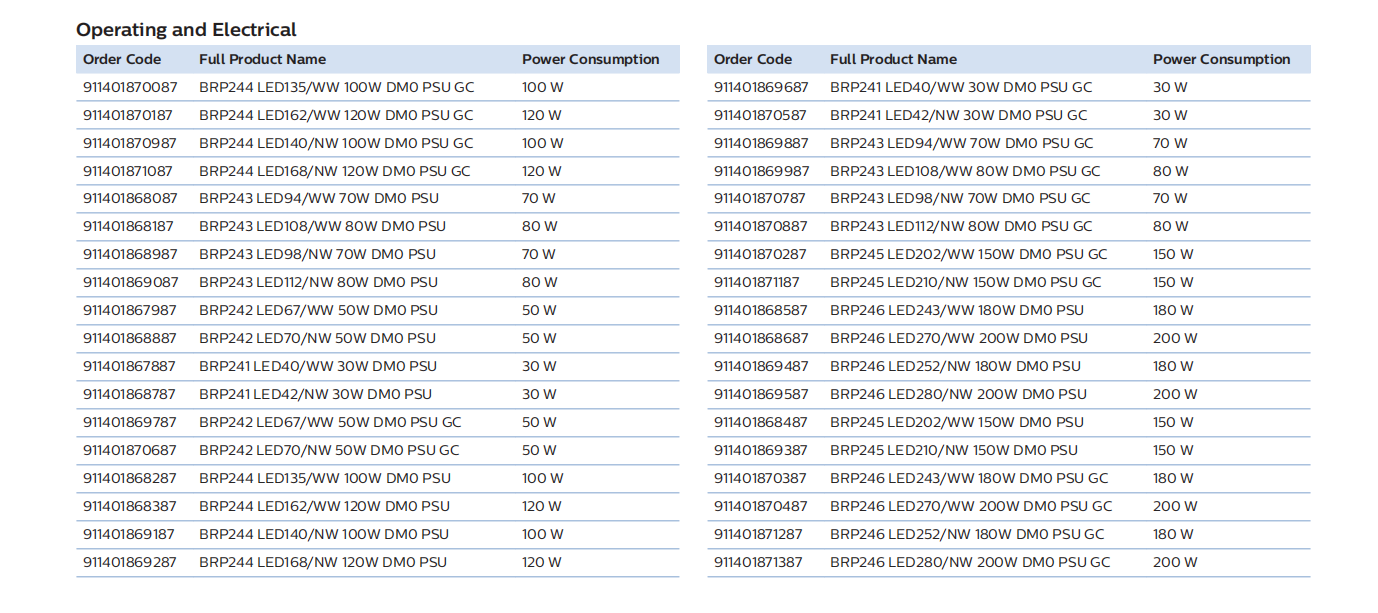Click order code 911401868287
This screenshot has width=1378, height=613.
130,478
